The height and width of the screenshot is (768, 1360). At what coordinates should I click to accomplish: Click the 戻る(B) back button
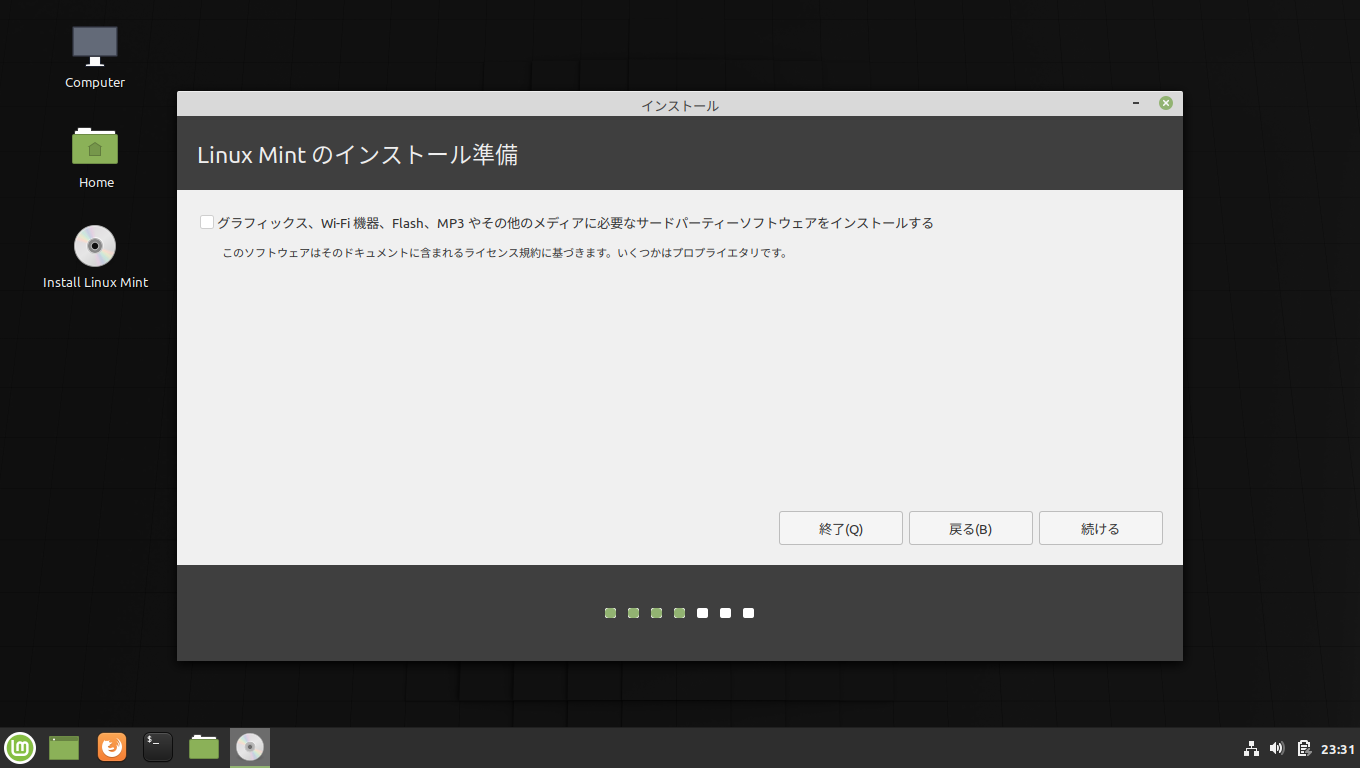point(971,528)
